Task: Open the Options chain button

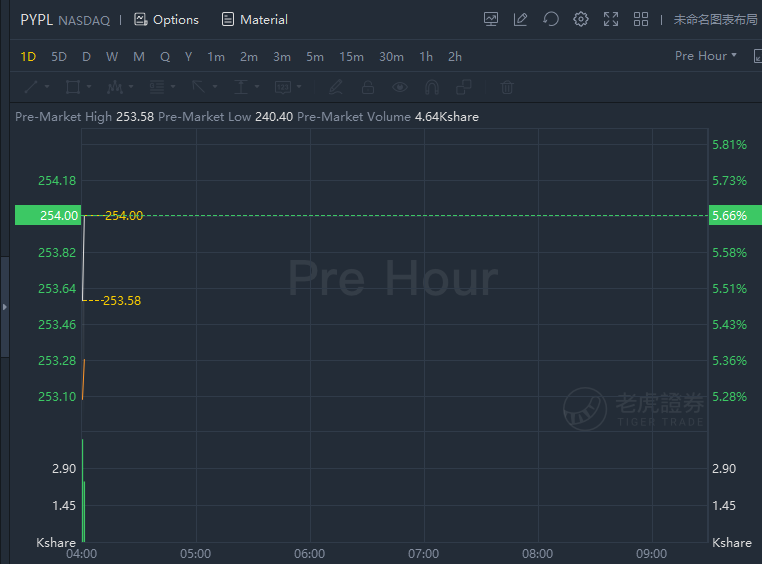Action: pyautogui.click(x=166, y=20)
